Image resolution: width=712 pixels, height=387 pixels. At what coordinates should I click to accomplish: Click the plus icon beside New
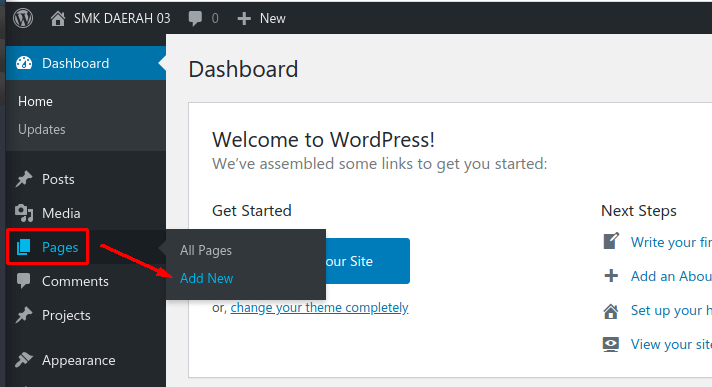click(244, 19)
